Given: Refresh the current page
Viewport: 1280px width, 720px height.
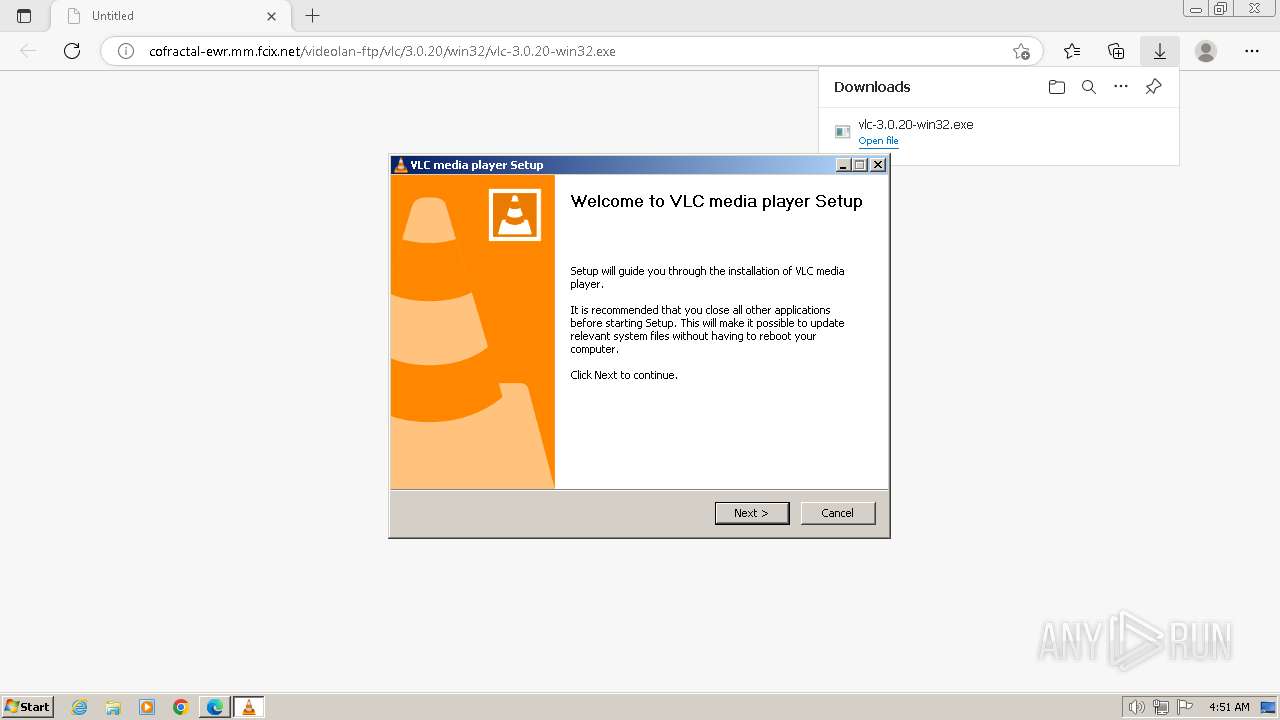Looking at the screenshot, I should coord(72,51).
